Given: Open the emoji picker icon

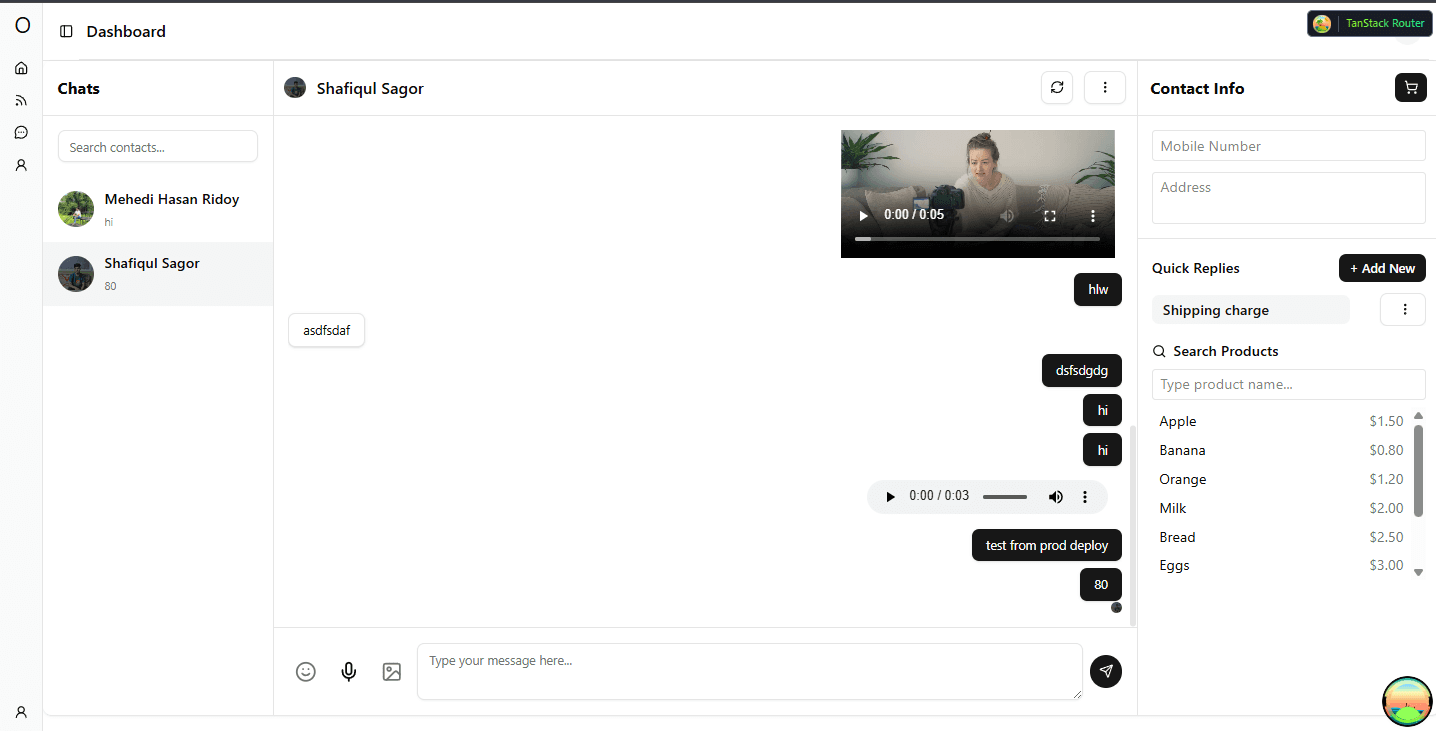Looking at the screenshot, I should click(306, 672).
